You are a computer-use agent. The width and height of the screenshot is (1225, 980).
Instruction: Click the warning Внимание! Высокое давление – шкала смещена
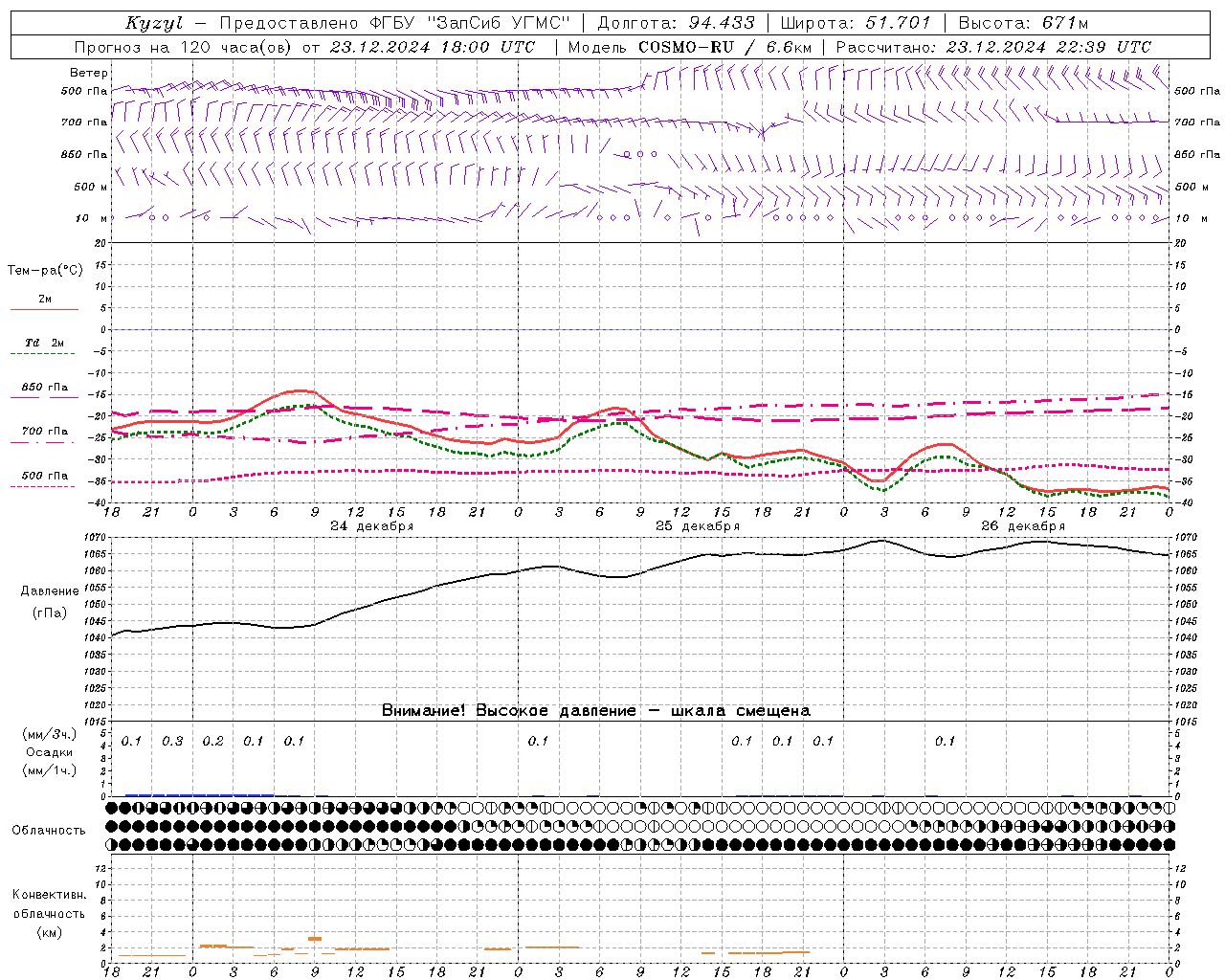(x=596, y=711)
